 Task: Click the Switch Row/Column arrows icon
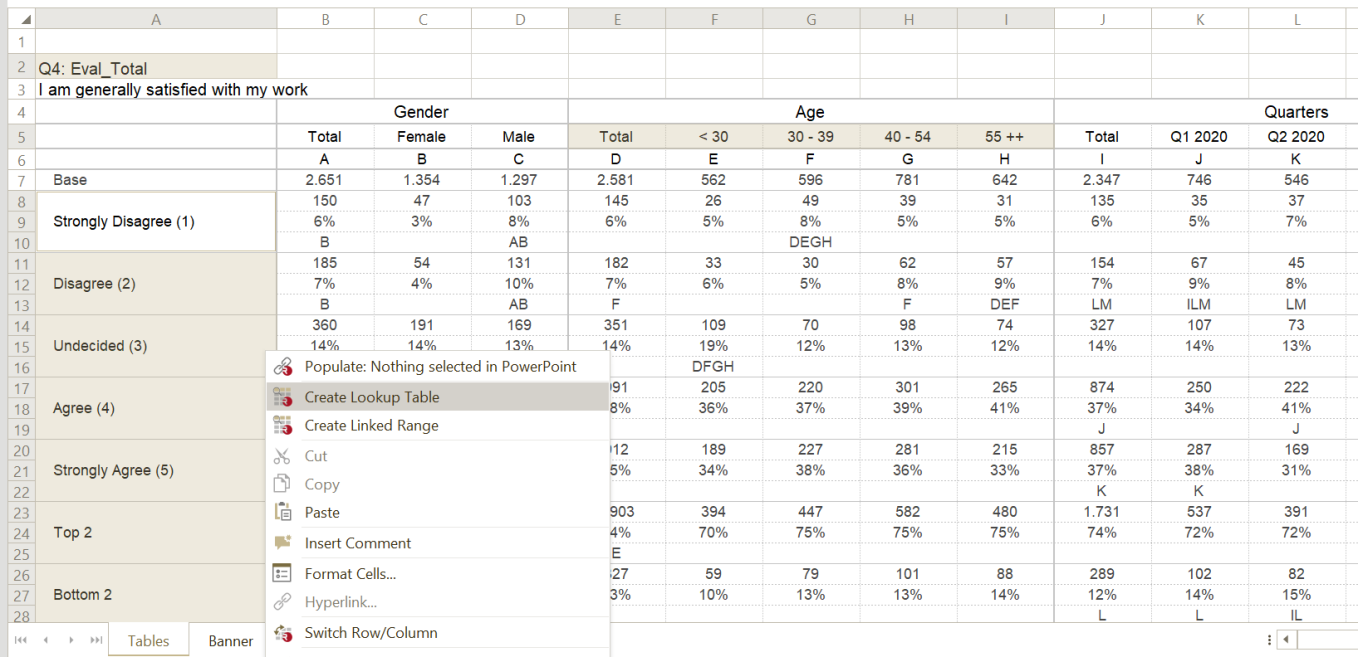click(x=284, y=633)
